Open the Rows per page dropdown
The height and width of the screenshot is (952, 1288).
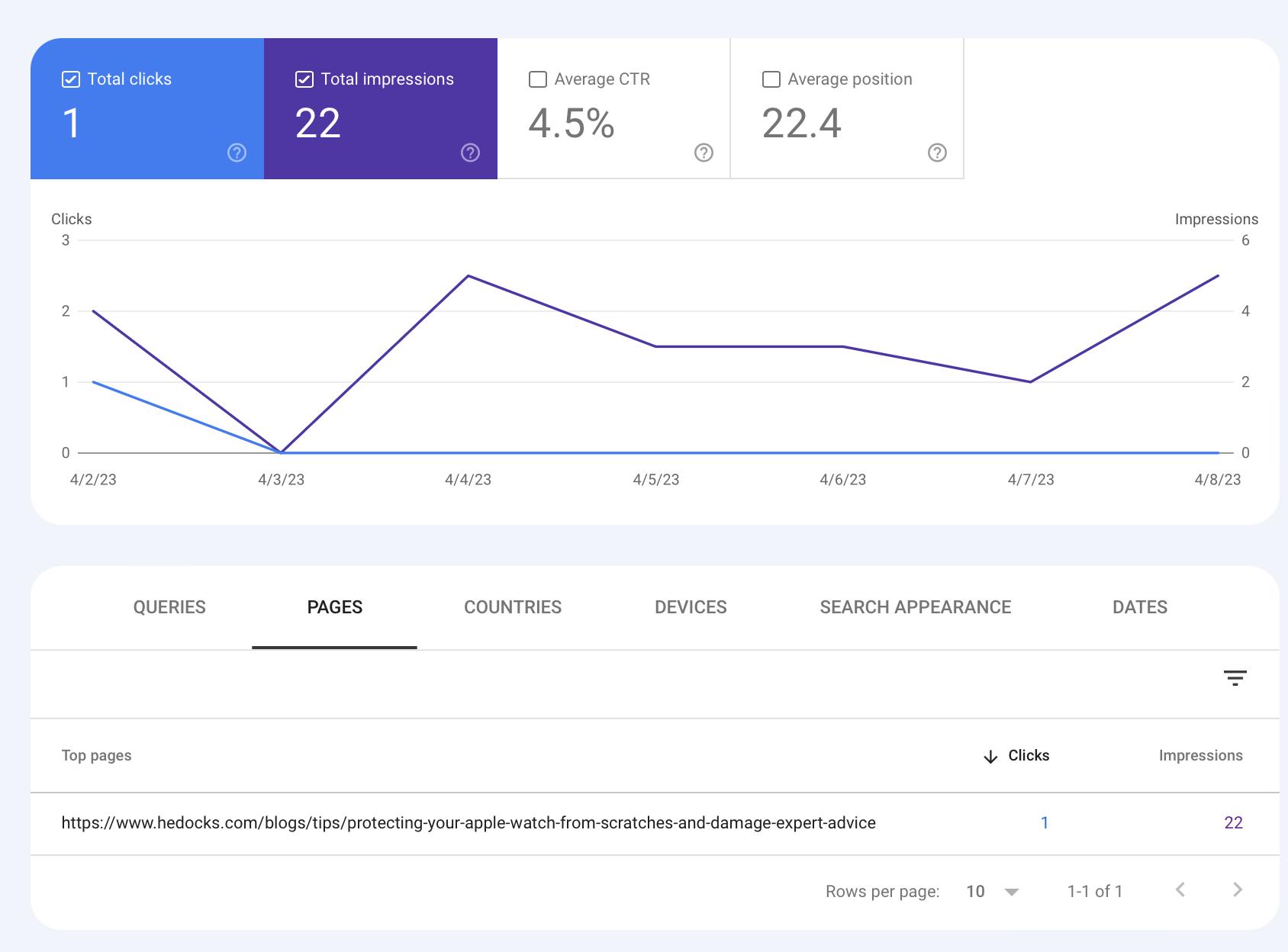tap(992, 891)
